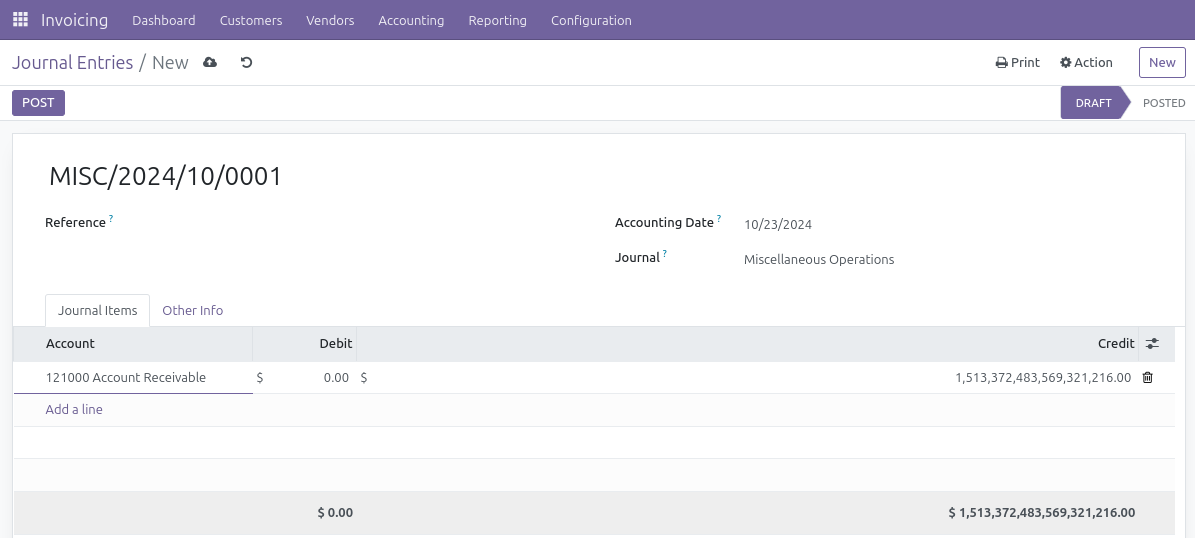Click the Print printer button

pyautogui.click(x=1017, y=63)
